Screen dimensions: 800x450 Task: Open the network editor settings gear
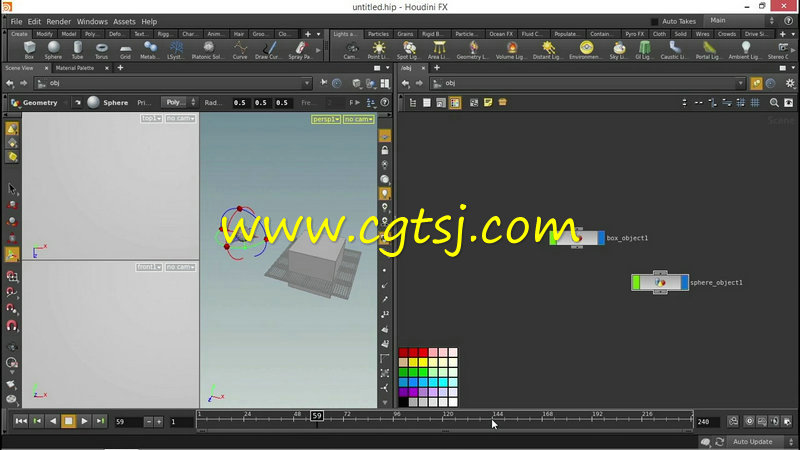[x=790, y=83]
